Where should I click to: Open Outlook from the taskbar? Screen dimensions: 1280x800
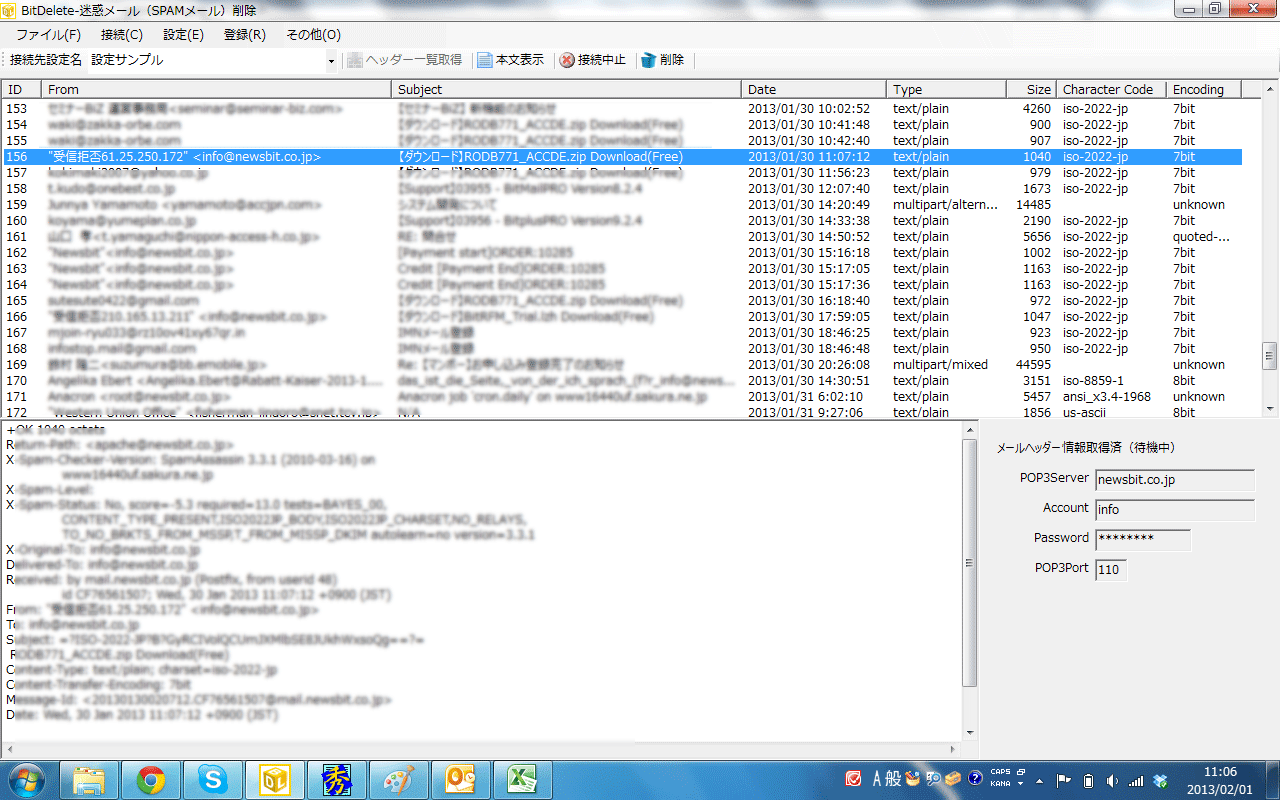459,778
